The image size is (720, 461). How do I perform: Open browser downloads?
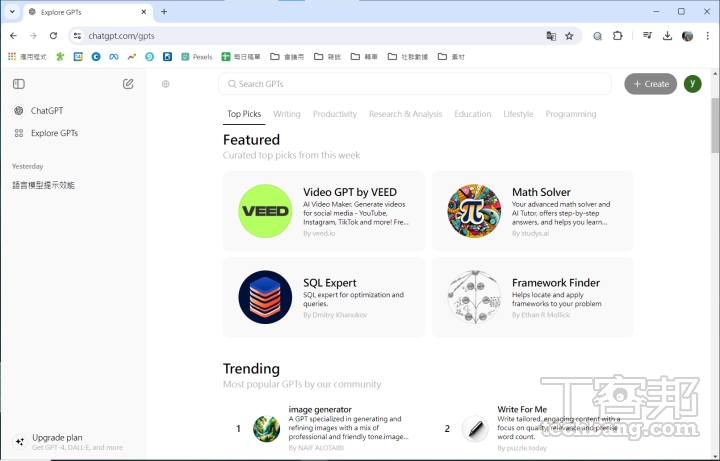(x=667, y=36)
